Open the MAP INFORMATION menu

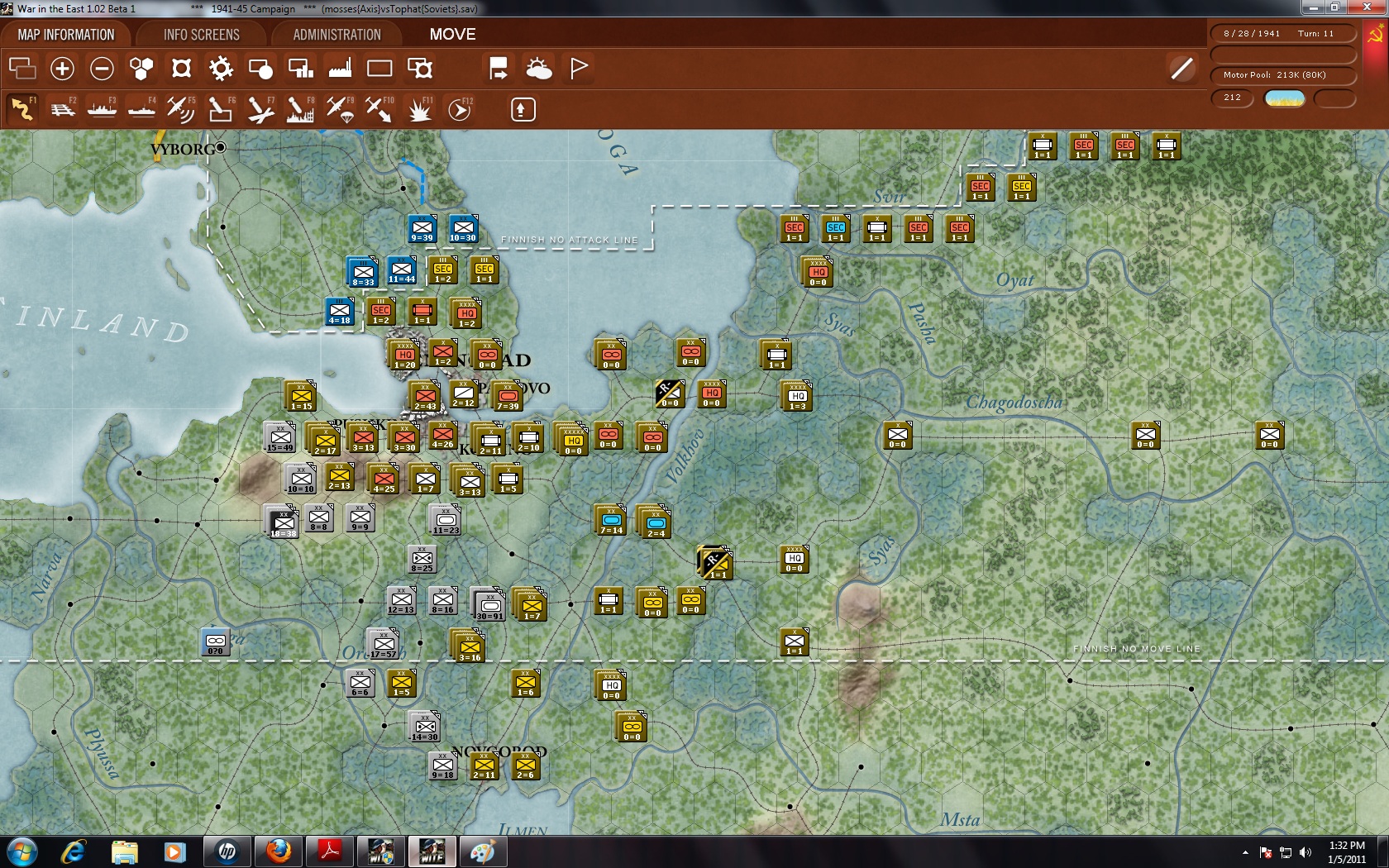tap(66, 35)
